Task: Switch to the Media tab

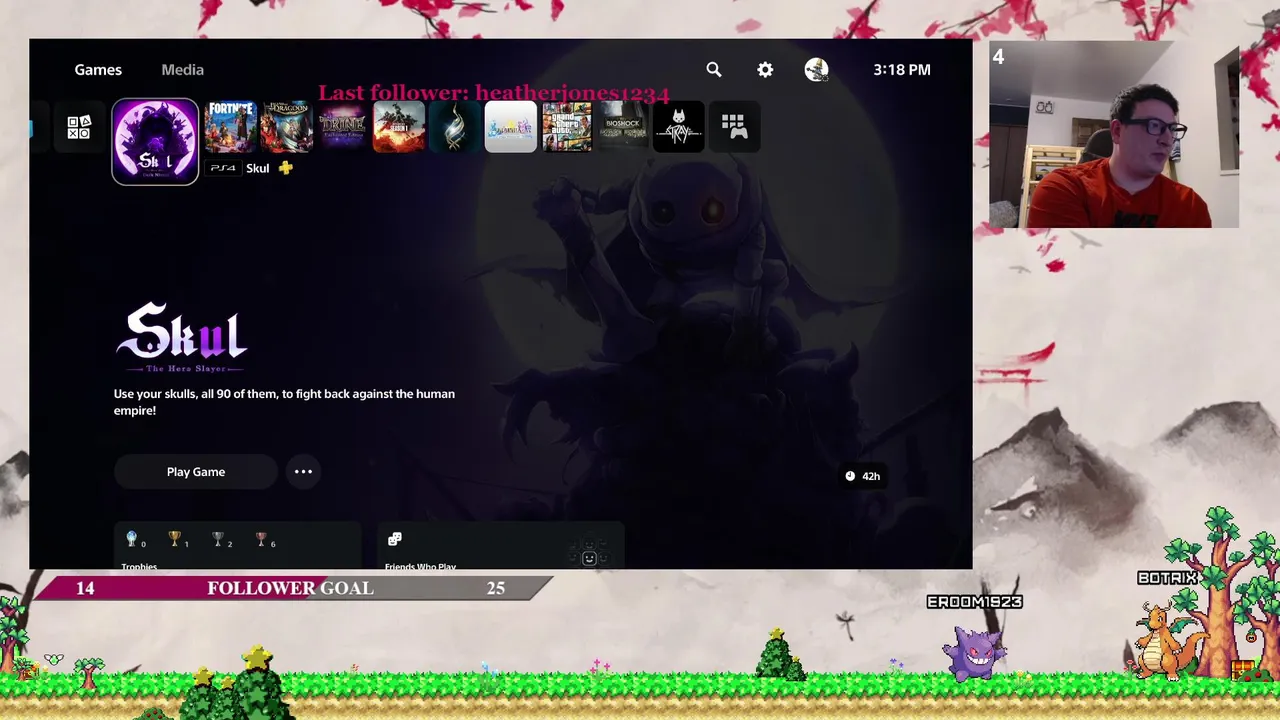Action: click(x=182, y=69)
